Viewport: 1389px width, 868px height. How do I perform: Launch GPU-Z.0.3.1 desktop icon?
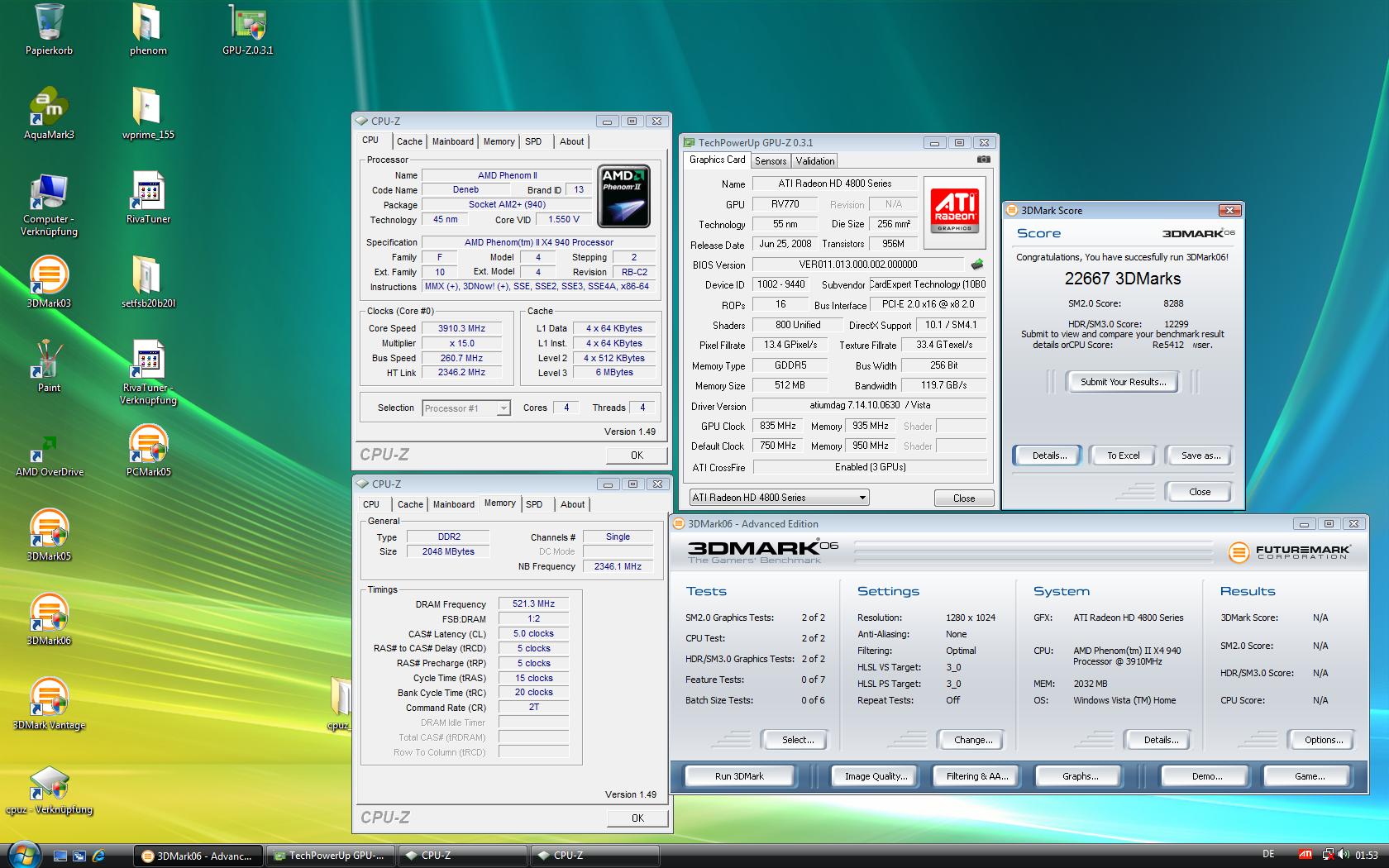tap(247, 30)
